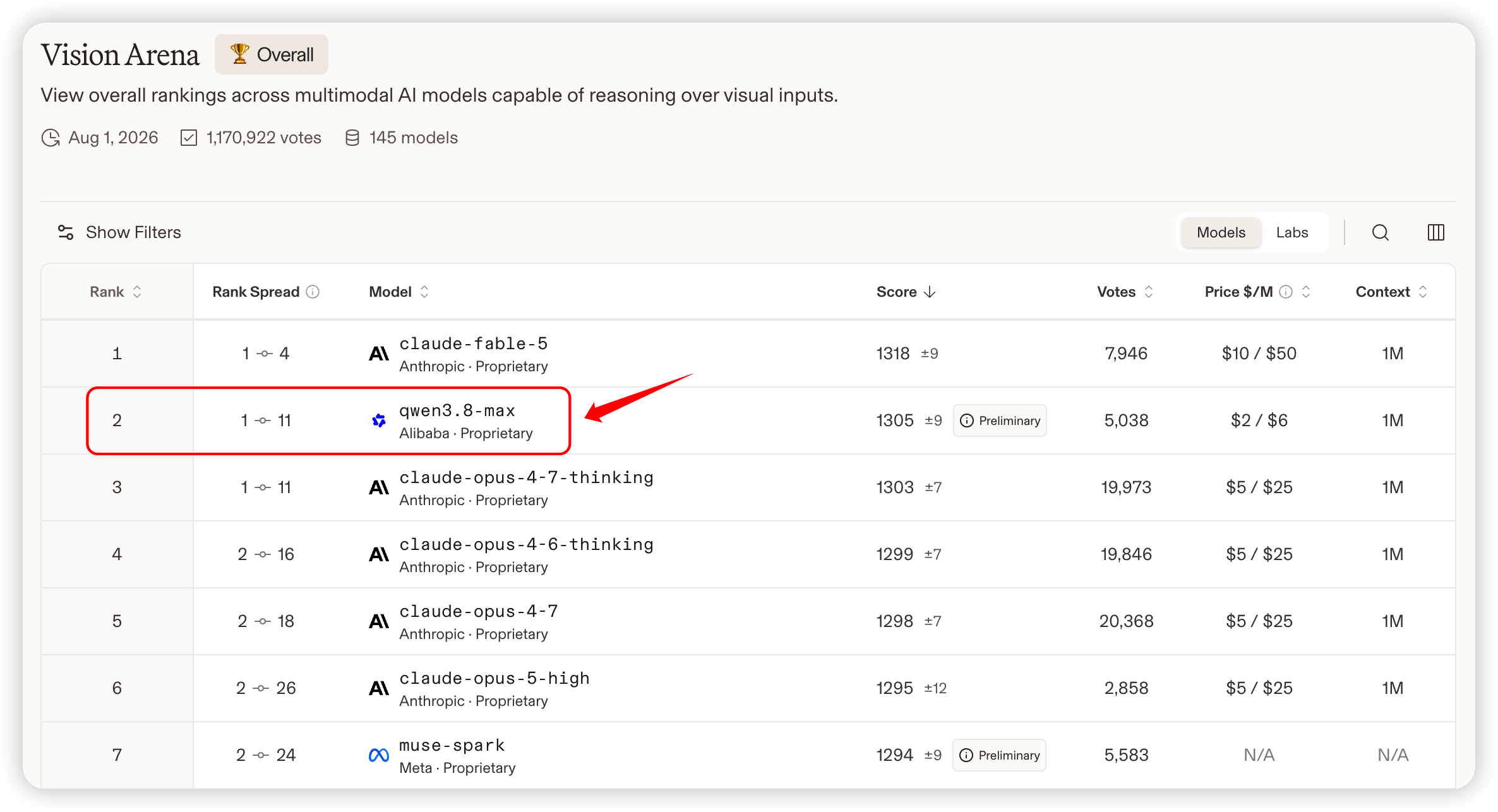The height and width of the screenshot is (812, 1498).
Task: Click the 19,973 votes cell
Action: (1126, 487)
